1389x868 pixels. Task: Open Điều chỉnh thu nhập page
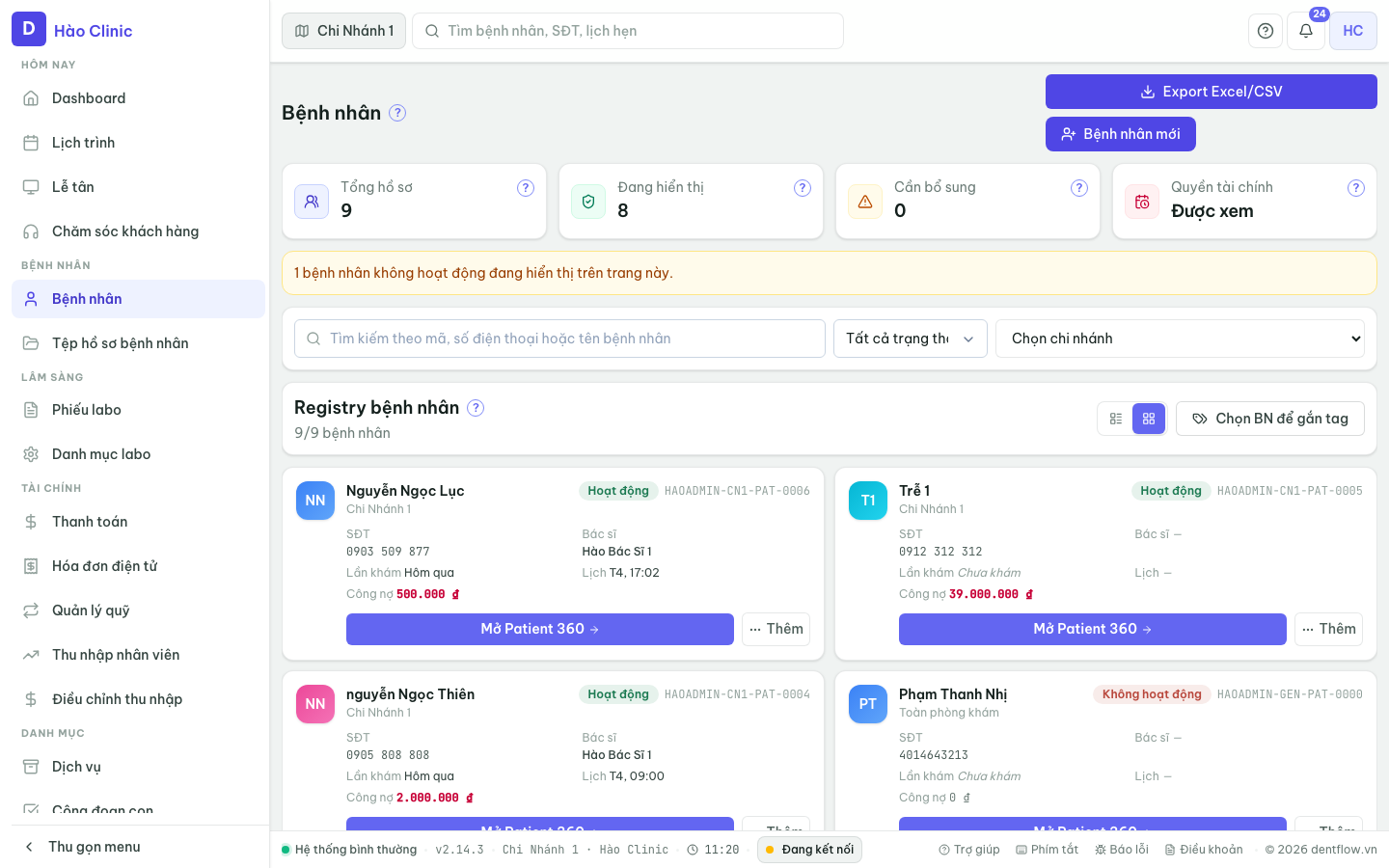[138, 699]
